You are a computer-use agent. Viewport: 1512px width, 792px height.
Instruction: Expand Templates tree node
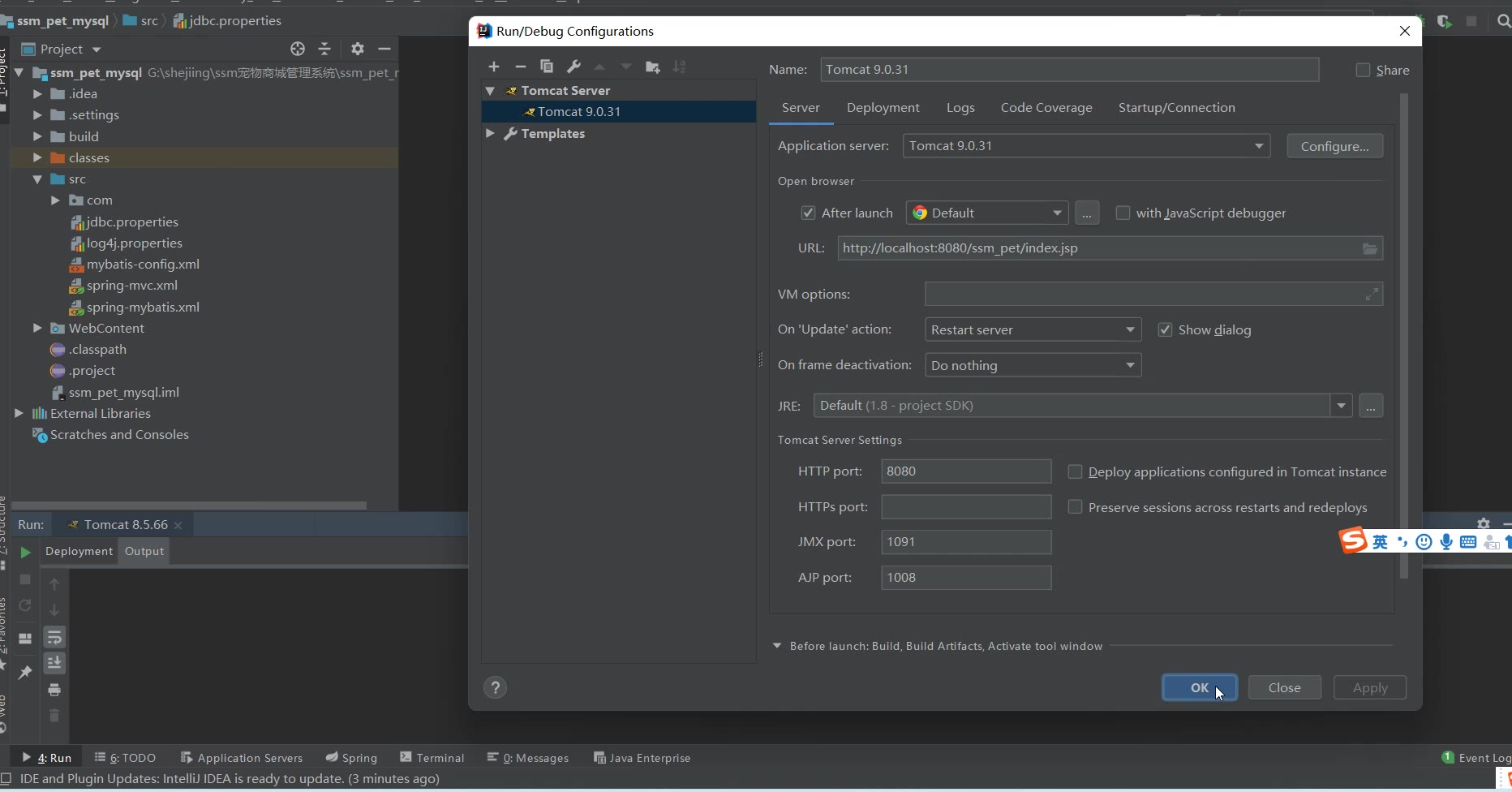[x=490, y=133]
